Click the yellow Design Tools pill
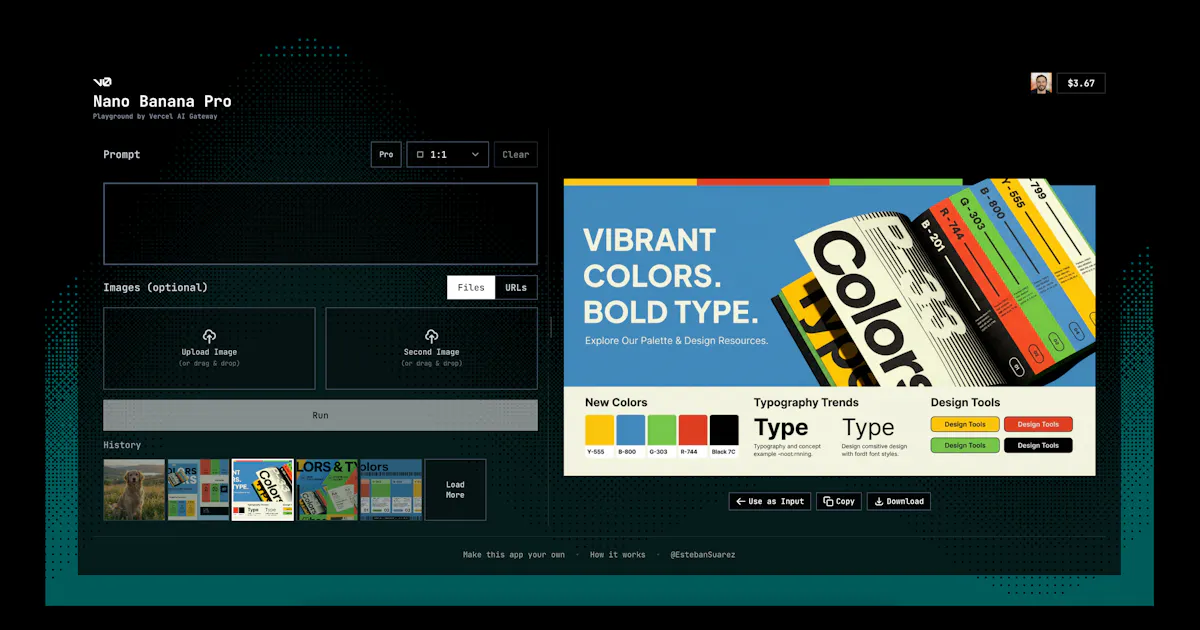1200x630 pixels. pos(965,424)
